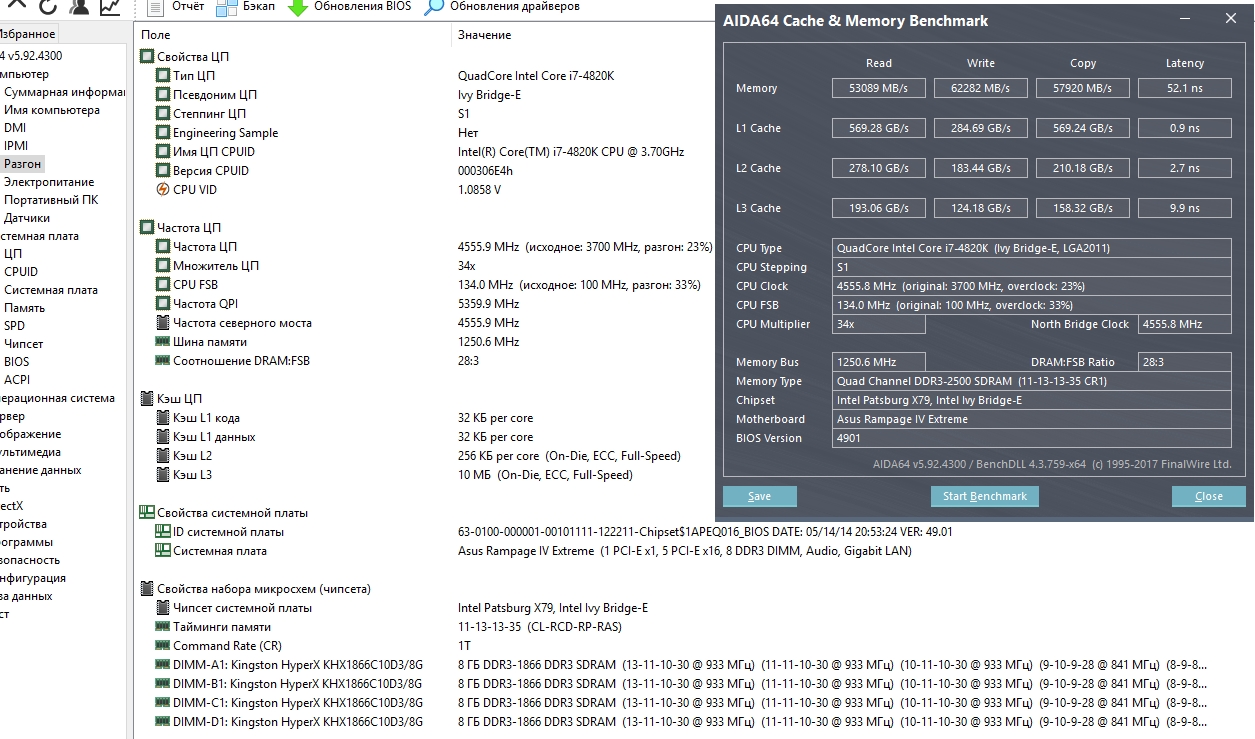Select the Разгон tree item
Viewport: 1255px width, 739px height.
pos(23,164)
